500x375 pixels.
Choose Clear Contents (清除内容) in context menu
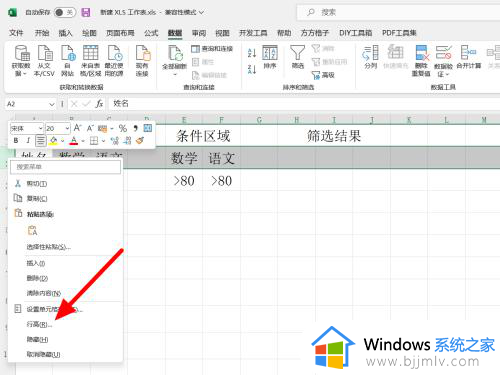click(65, 293)
